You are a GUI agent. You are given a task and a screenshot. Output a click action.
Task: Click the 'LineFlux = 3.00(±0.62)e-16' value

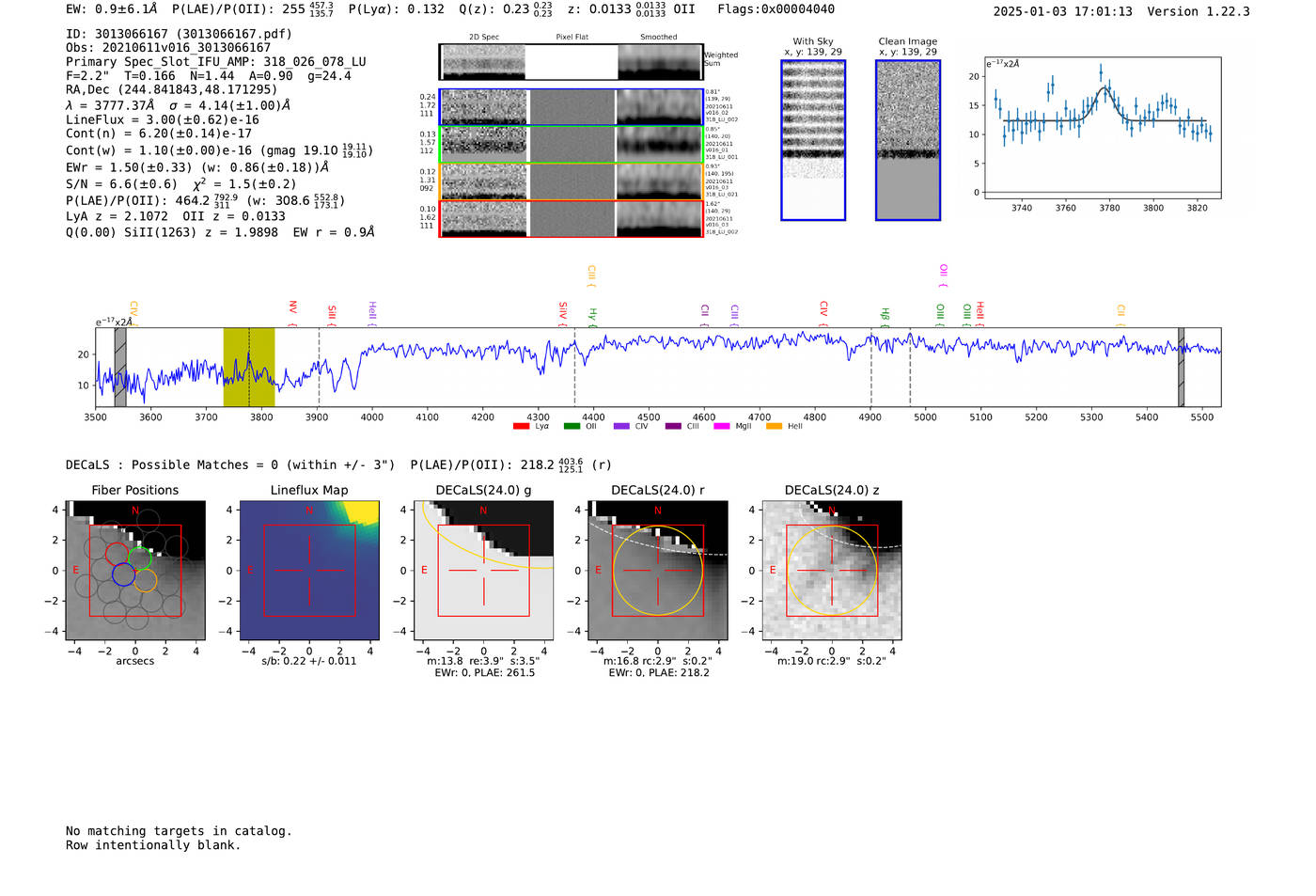(x=163, y=120)
